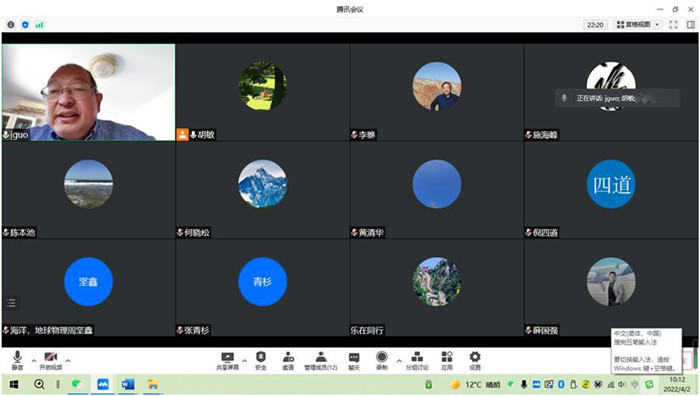Expand the arrow beside the 开启视频 camera button
The image size is (700, 396).
(x=68, y=360)
